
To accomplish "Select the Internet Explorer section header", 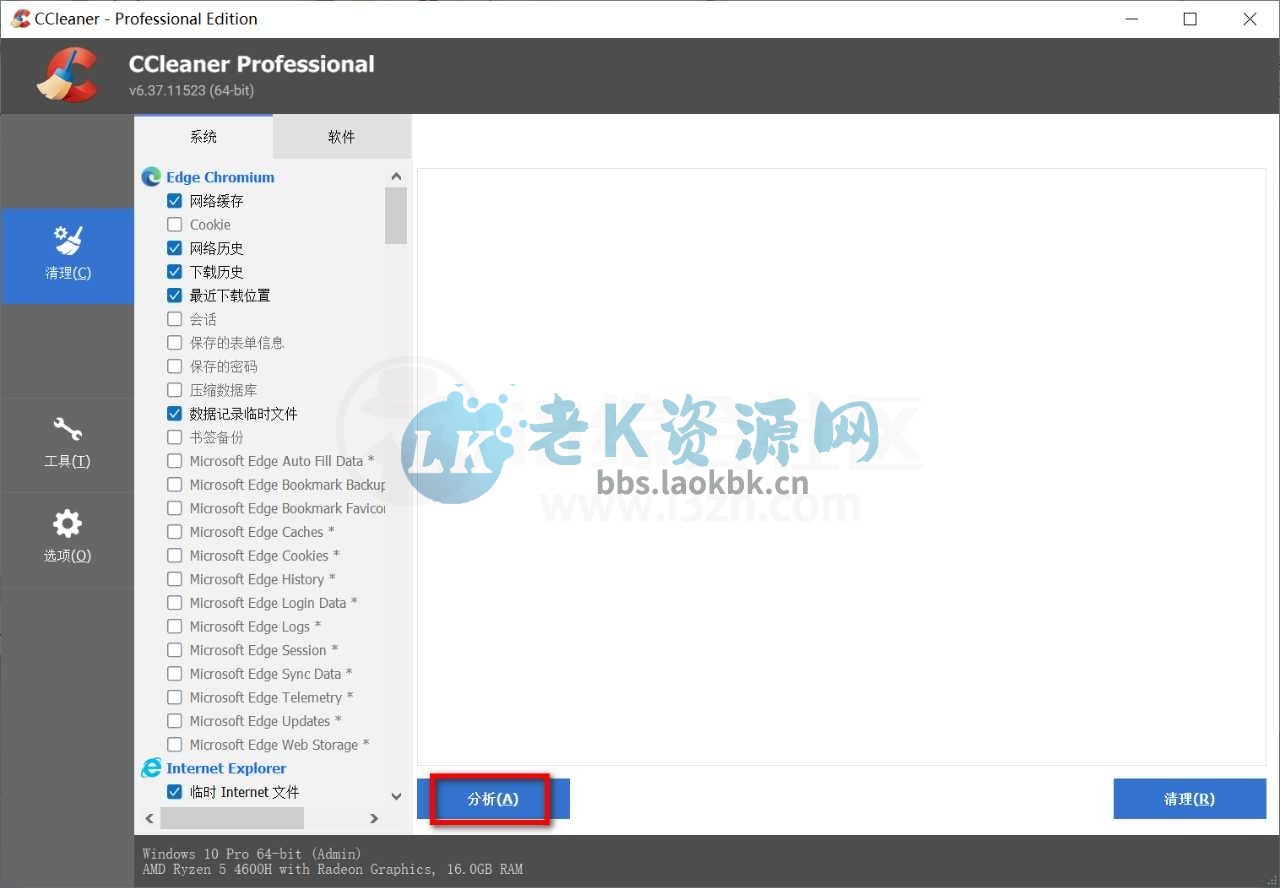I will [x=226, y=768].
